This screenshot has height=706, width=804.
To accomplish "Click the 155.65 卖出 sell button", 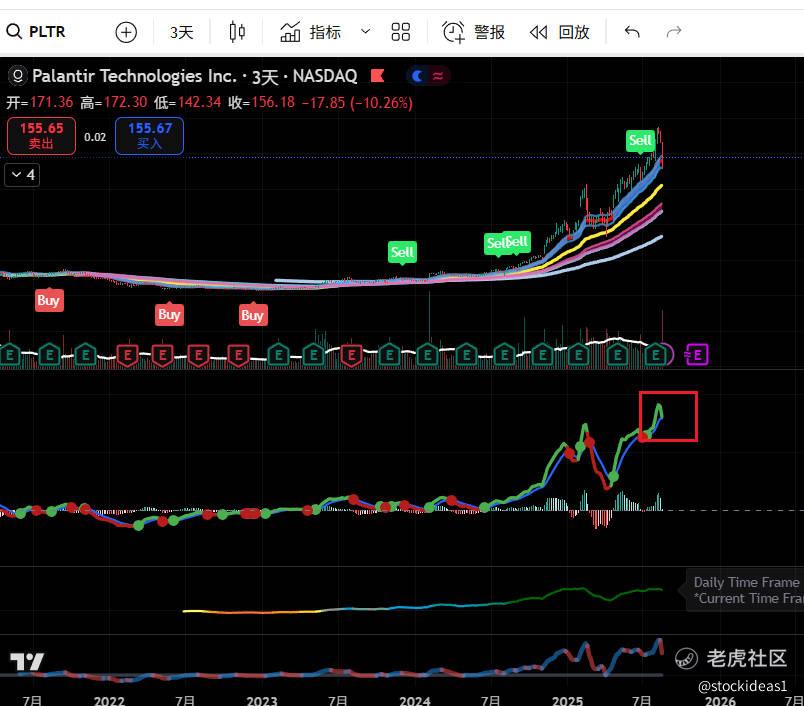I will click(42, 136).
